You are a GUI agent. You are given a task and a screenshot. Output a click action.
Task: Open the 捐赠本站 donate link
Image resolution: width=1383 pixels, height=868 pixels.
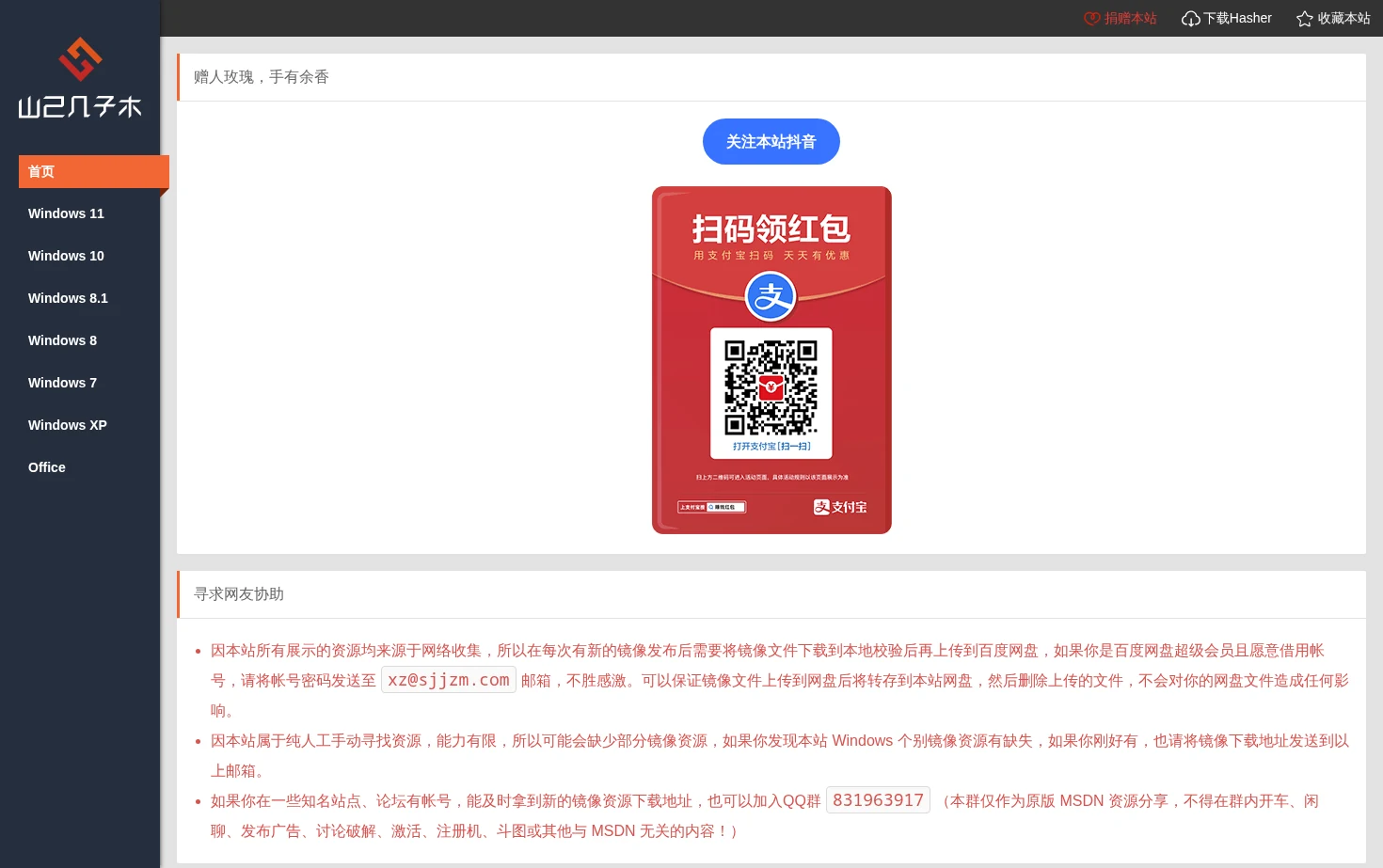pyautogui.click(x=1121, y=18)
